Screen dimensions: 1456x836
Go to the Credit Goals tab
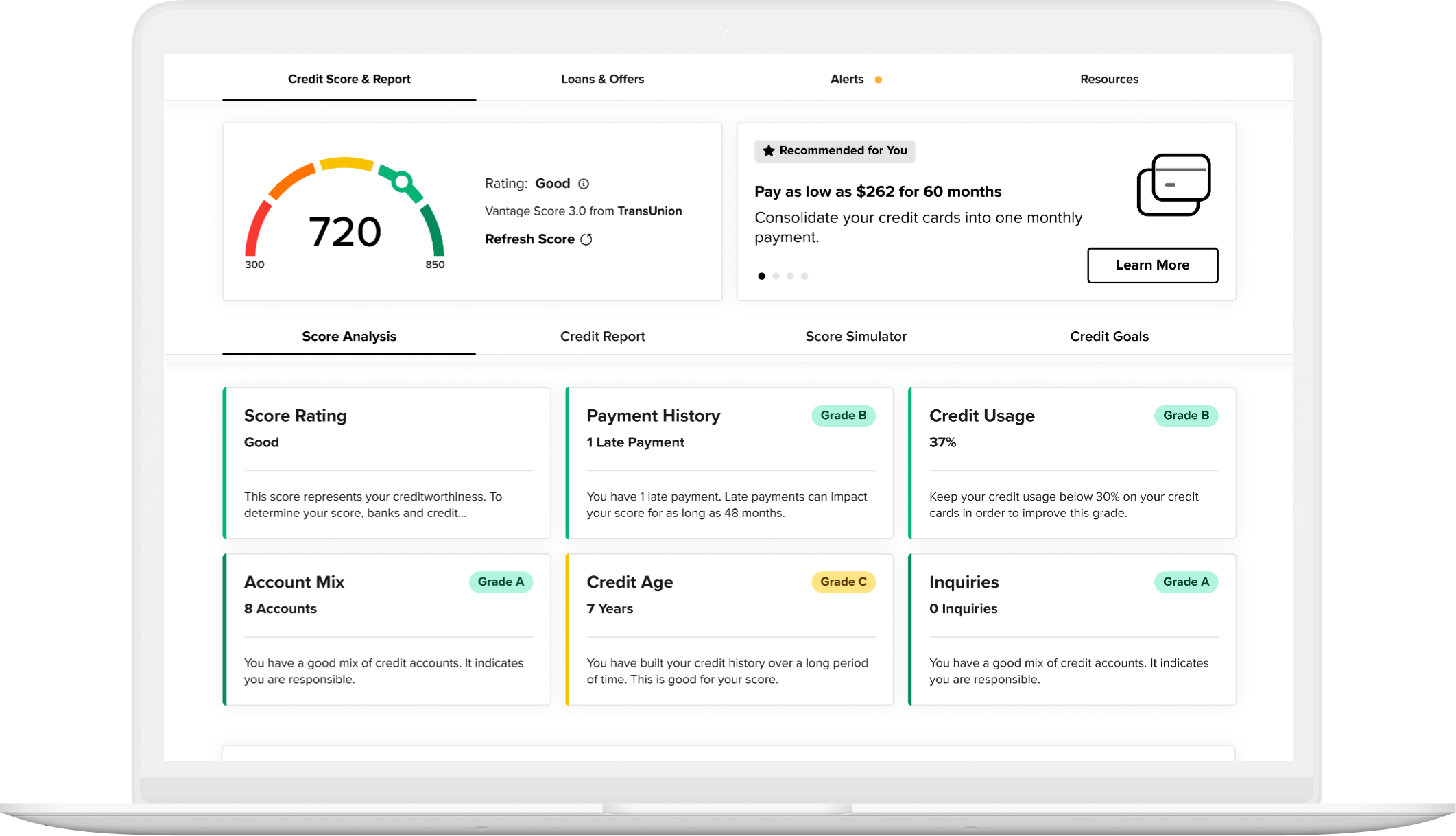(x=1109, y=337)
